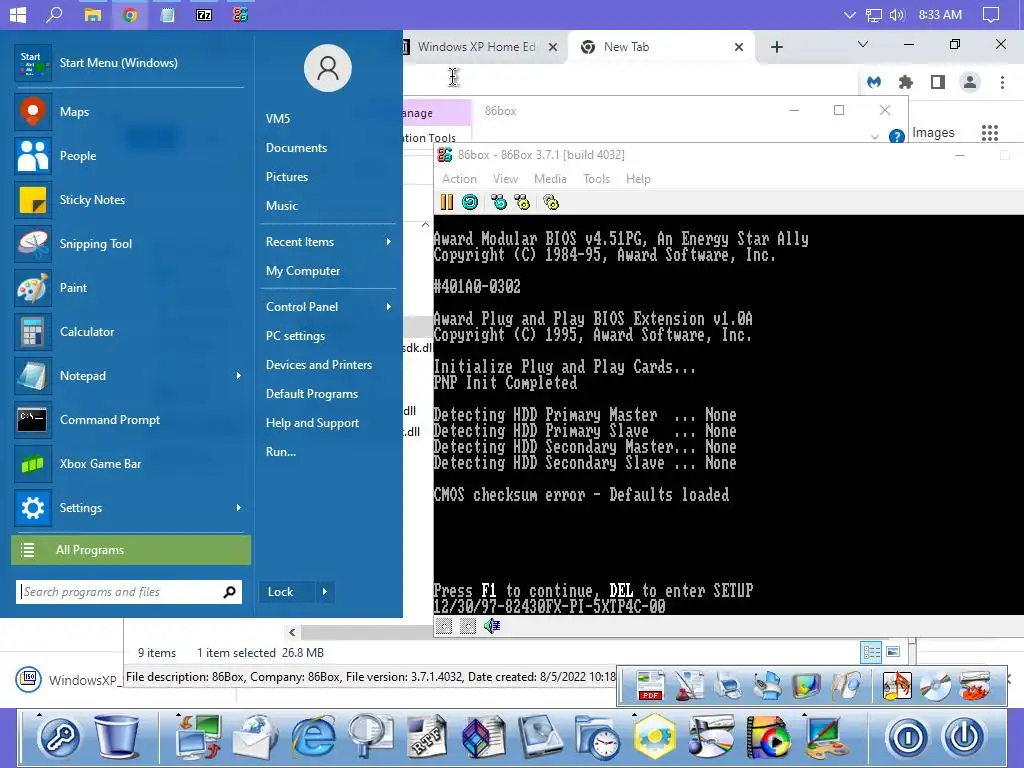Switch to Windows XP Home Ed Chrome tab
The image size is (1024, 768).
(477, 47)
